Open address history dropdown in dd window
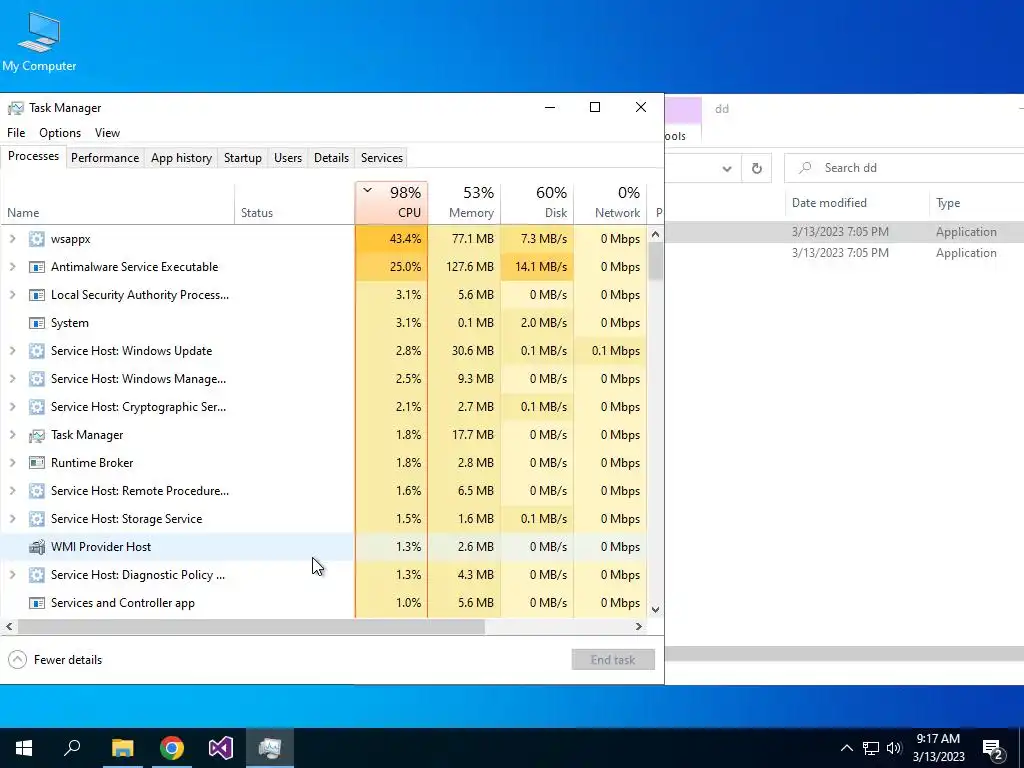The image size is (1024, 768). click(727, 168)
